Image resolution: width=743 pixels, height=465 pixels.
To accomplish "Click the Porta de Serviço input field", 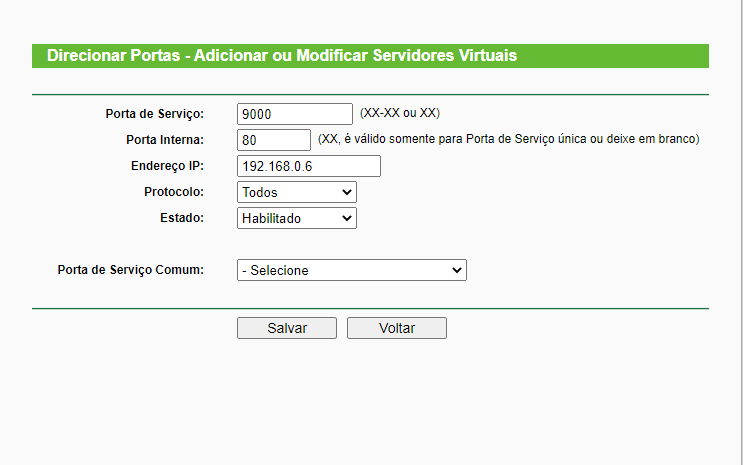I will [295, 114].
